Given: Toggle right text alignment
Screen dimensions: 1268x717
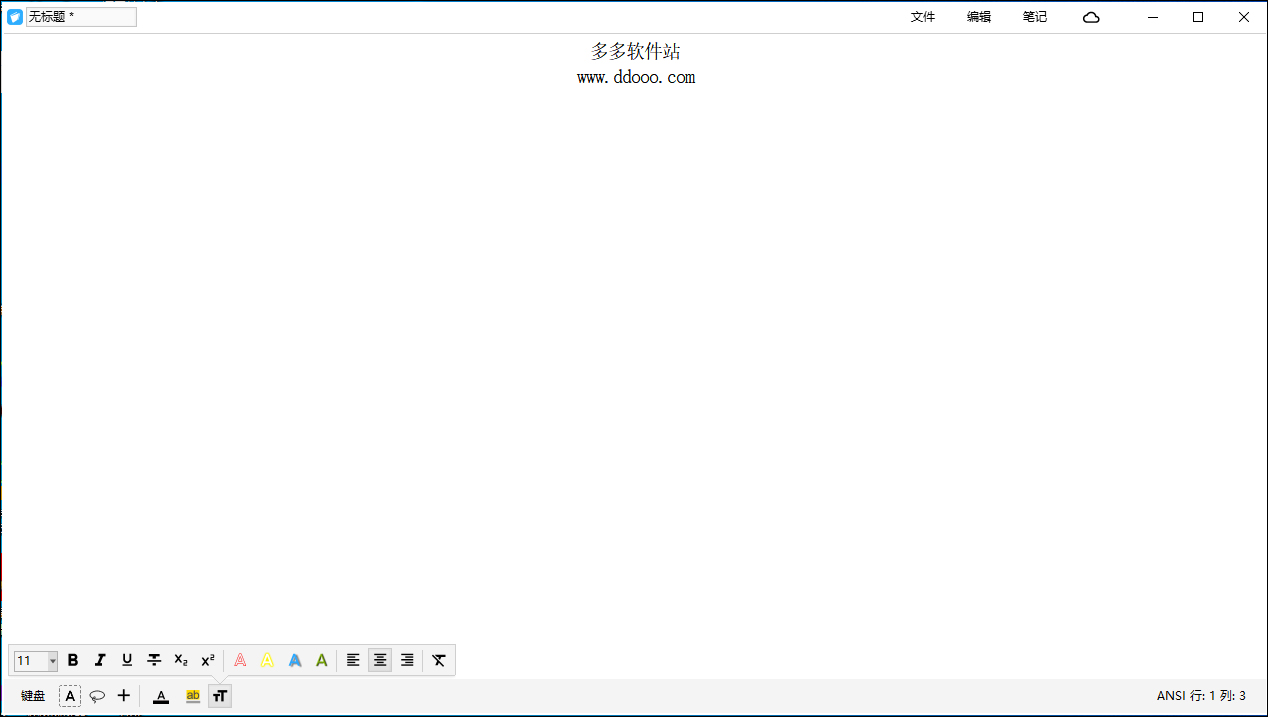Looking at the screenshot, I should click(x=407, y=660).
